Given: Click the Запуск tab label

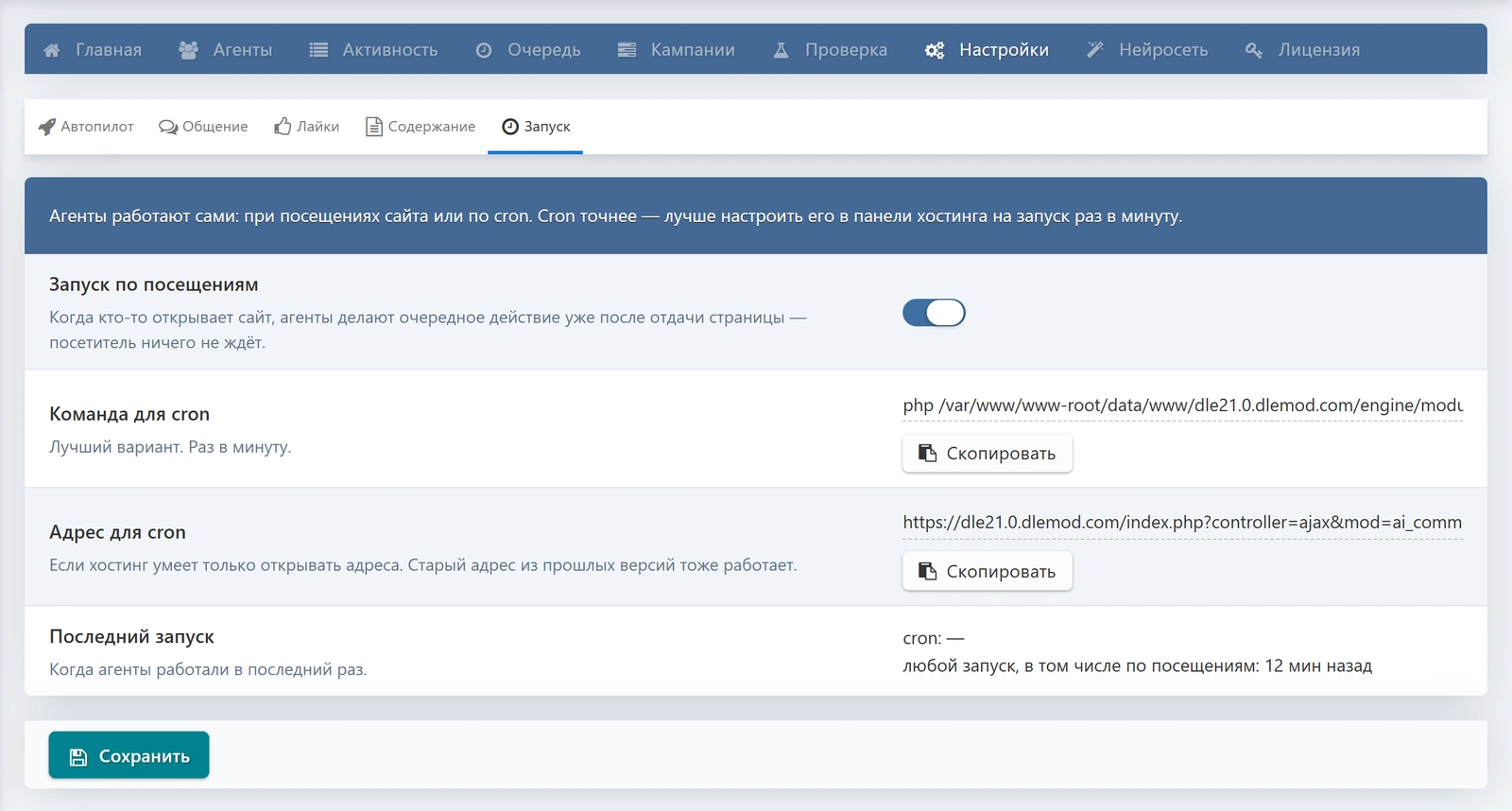Looking at the screenshot, I should [x=547, y=127].
